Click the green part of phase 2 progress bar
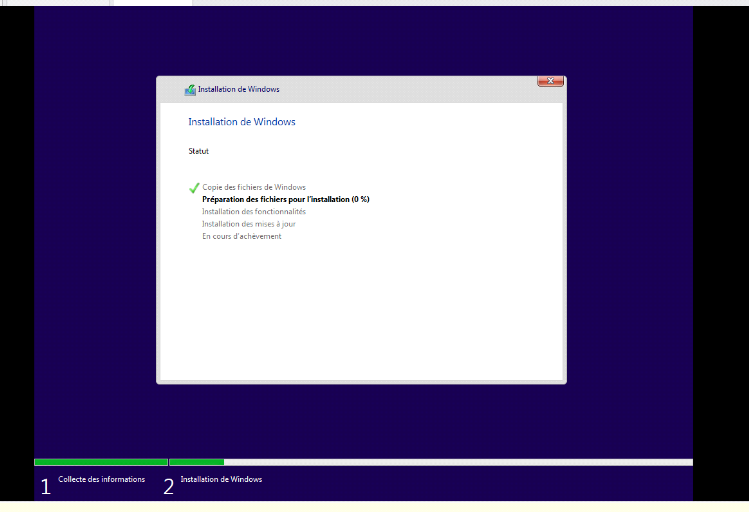Screen dimensions: 749x512 click(x=197, y=462)
